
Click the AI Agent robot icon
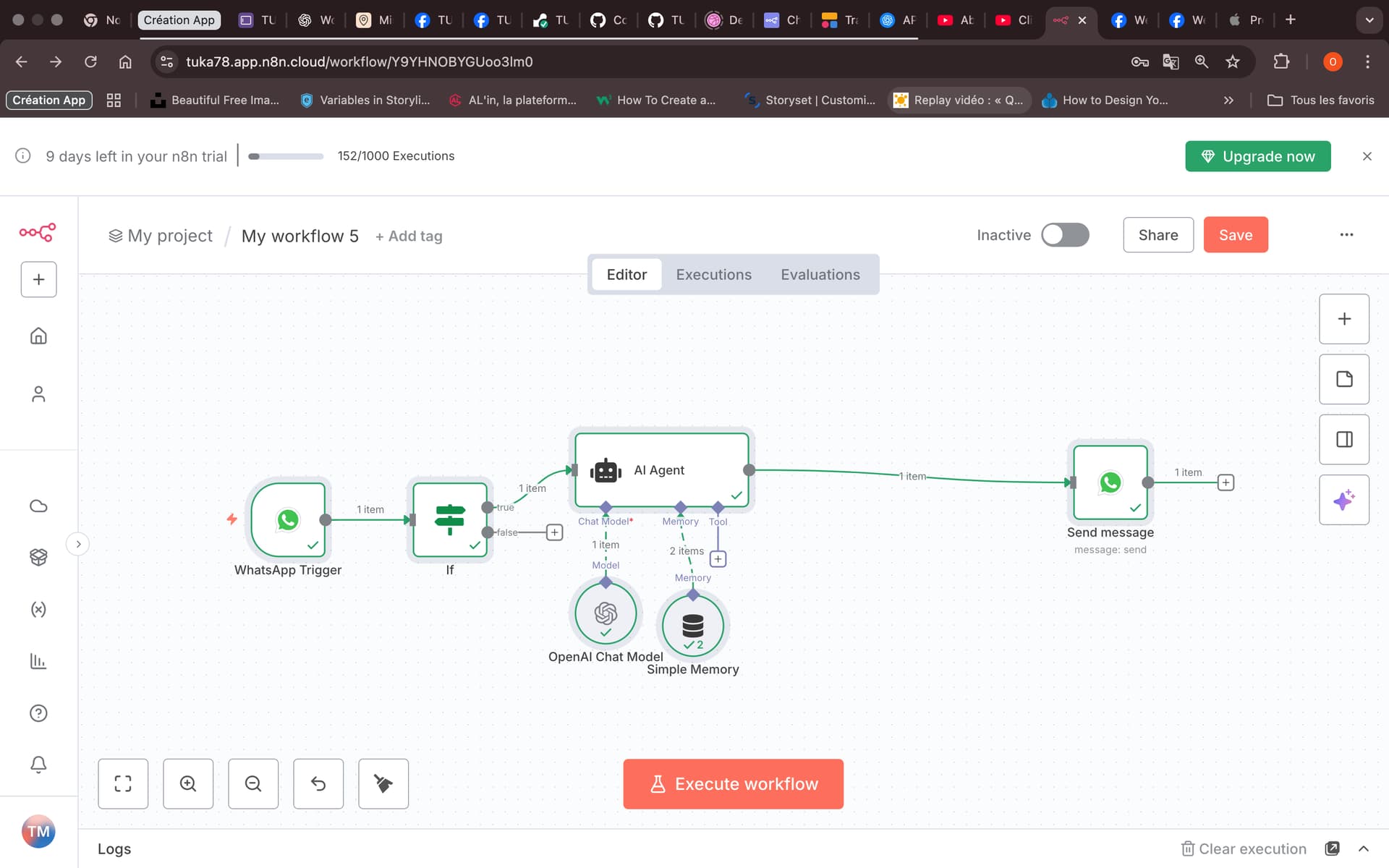point(606,470)
